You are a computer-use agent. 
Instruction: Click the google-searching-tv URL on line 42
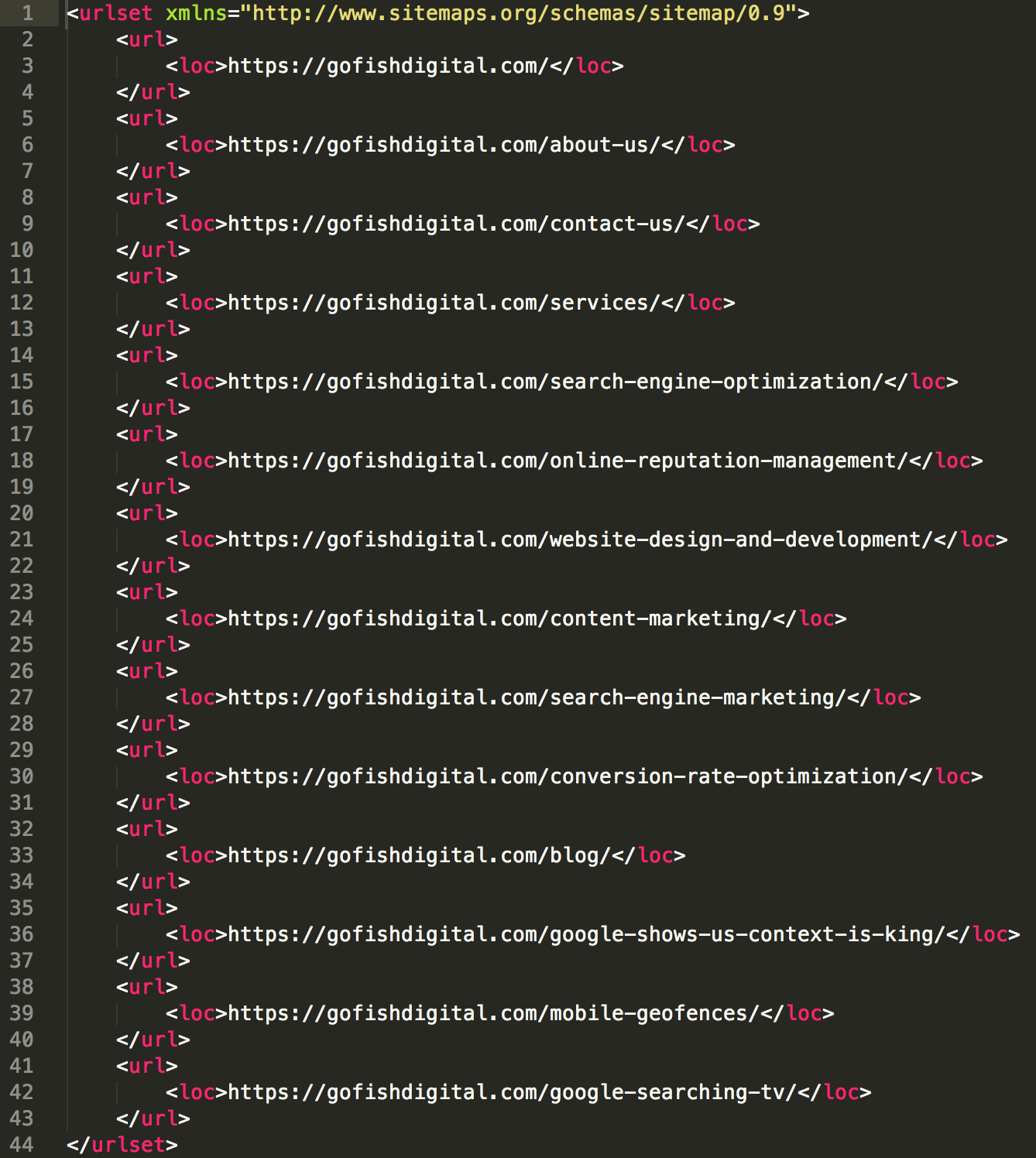tap(512, 1092)
